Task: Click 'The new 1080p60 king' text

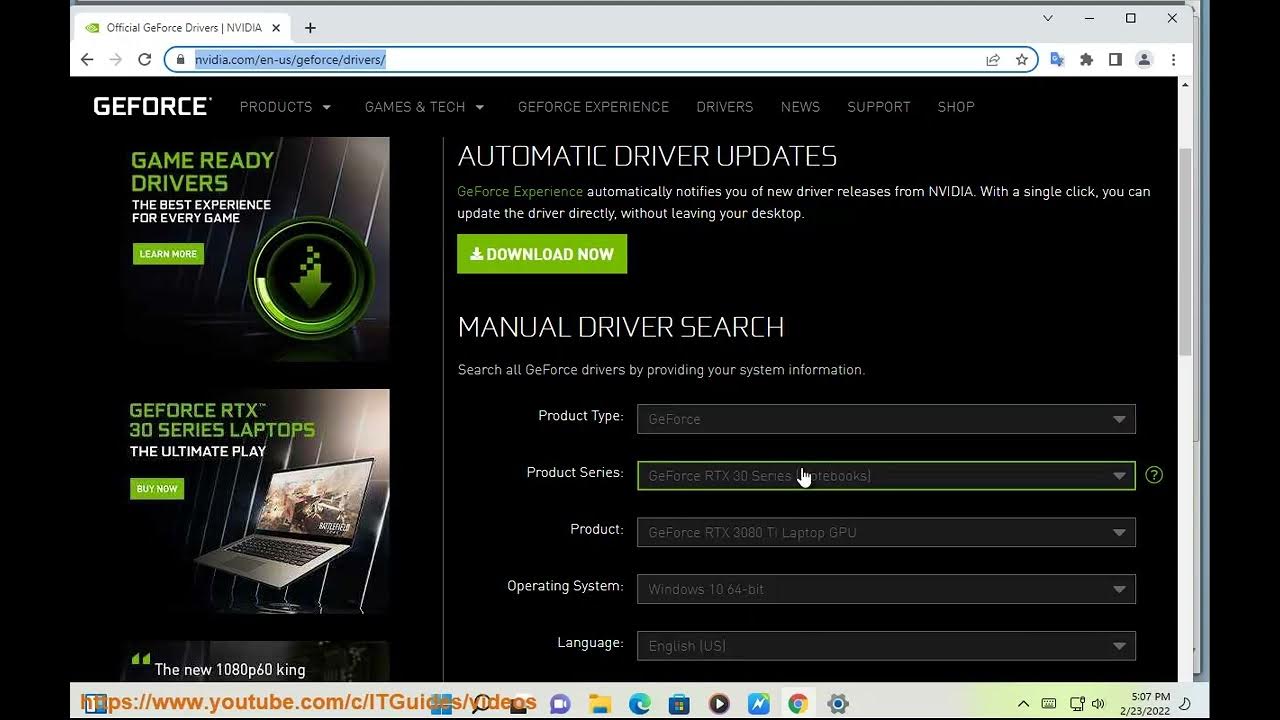Action: pyautogui.click(x=230, y=670)
